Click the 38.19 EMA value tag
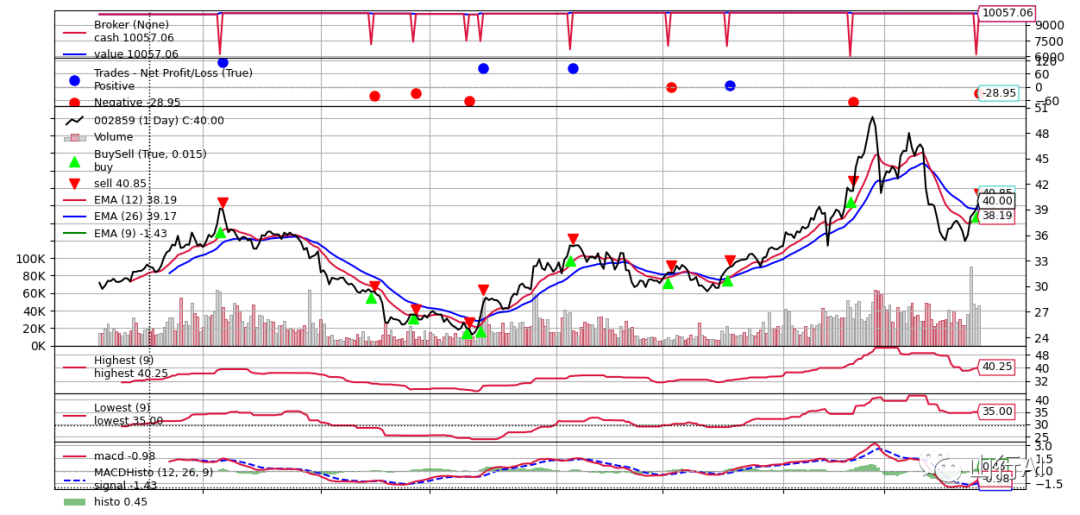The height and width of the screenshot is (515, 1080). [997, 215]
